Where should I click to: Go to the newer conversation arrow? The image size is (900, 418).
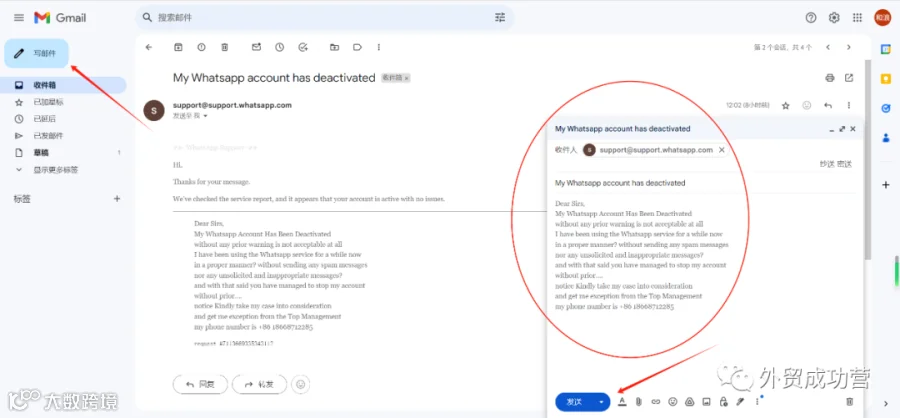[x=828, y=47]
